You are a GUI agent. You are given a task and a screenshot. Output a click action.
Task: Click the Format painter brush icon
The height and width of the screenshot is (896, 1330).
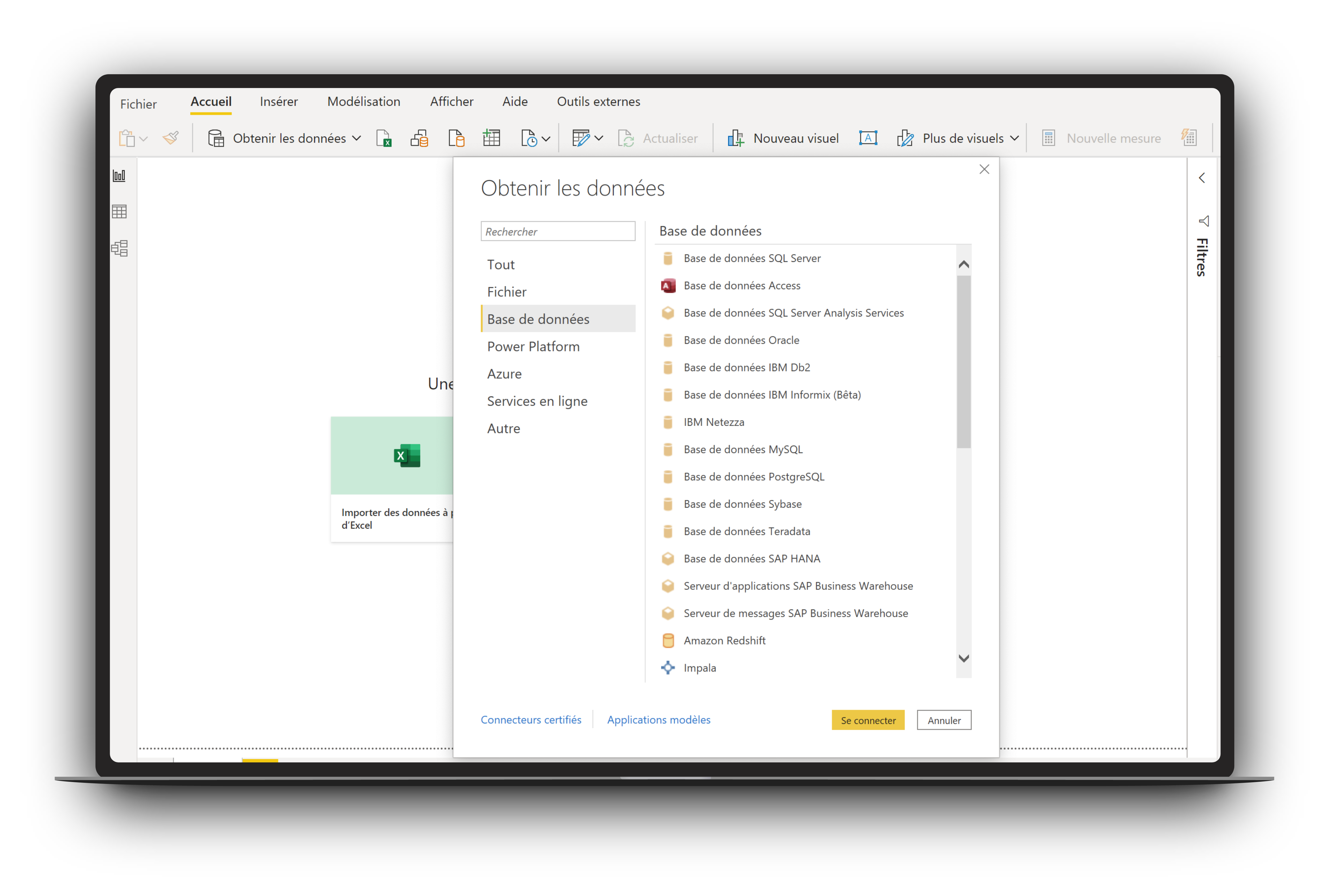coord(170,138)
